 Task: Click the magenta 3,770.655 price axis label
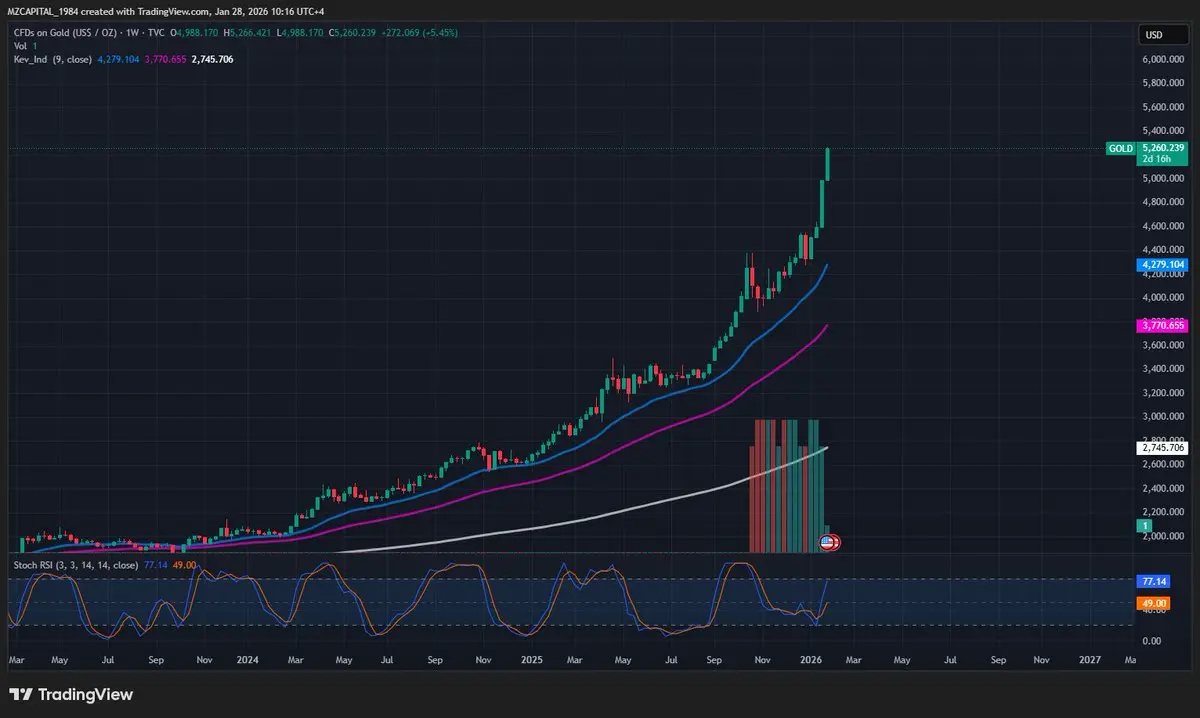coord(1163,326)
